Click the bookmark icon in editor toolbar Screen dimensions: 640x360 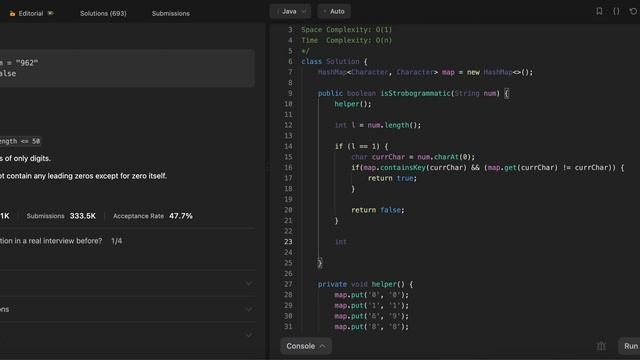coord(599,11)
